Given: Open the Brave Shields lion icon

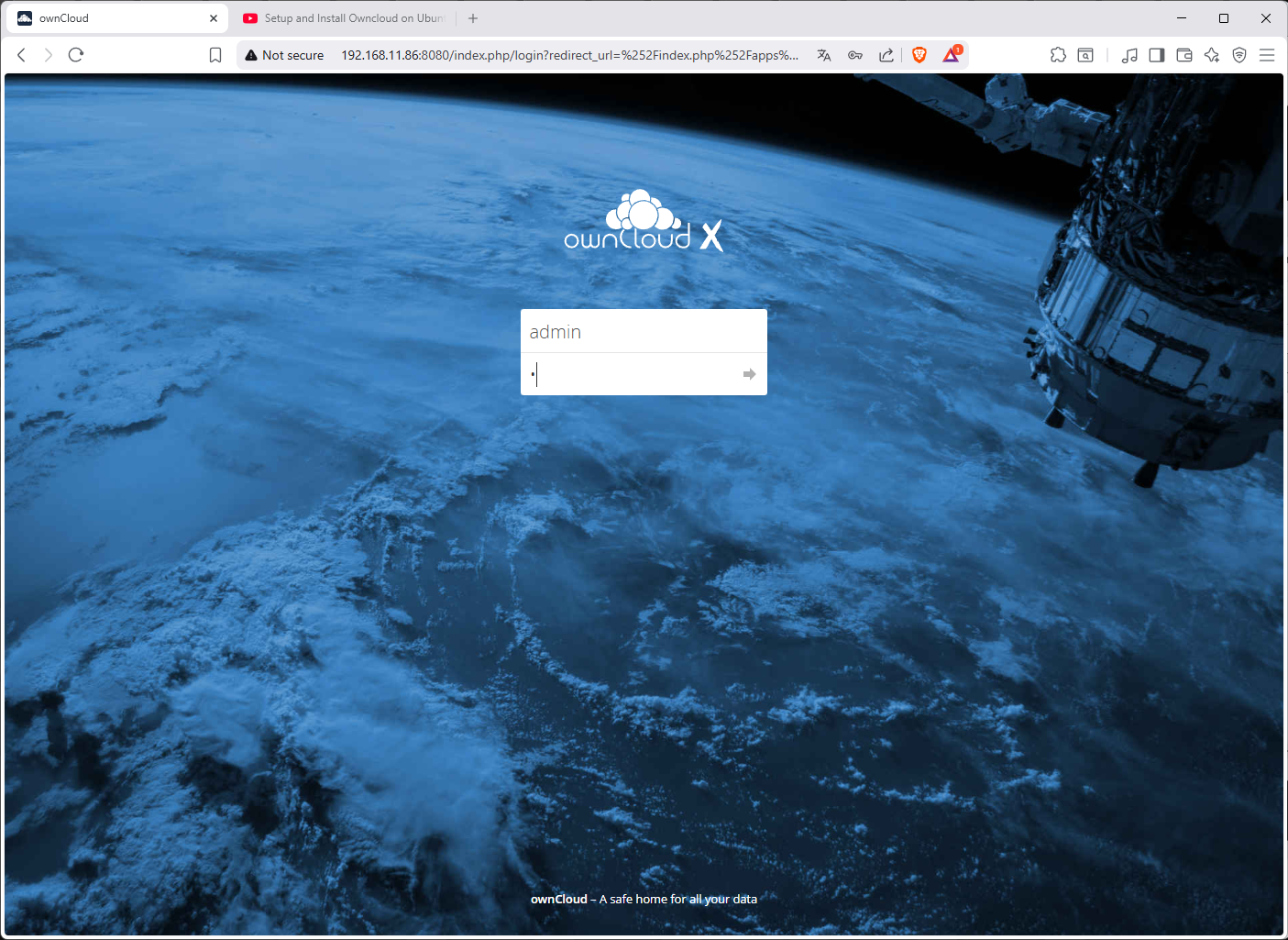Looking at the screenshot, I should (x=919, y=55).
